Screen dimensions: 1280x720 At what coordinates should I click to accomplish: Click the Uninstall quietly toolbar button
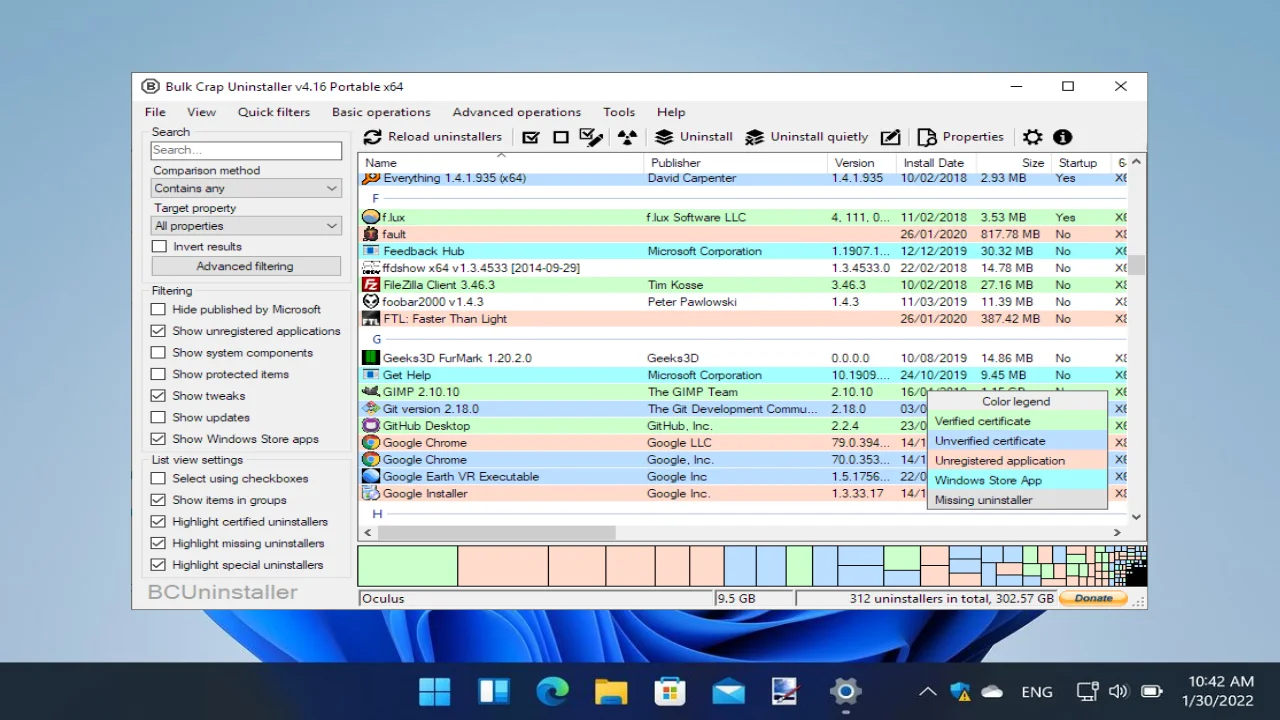pos(807,137)
